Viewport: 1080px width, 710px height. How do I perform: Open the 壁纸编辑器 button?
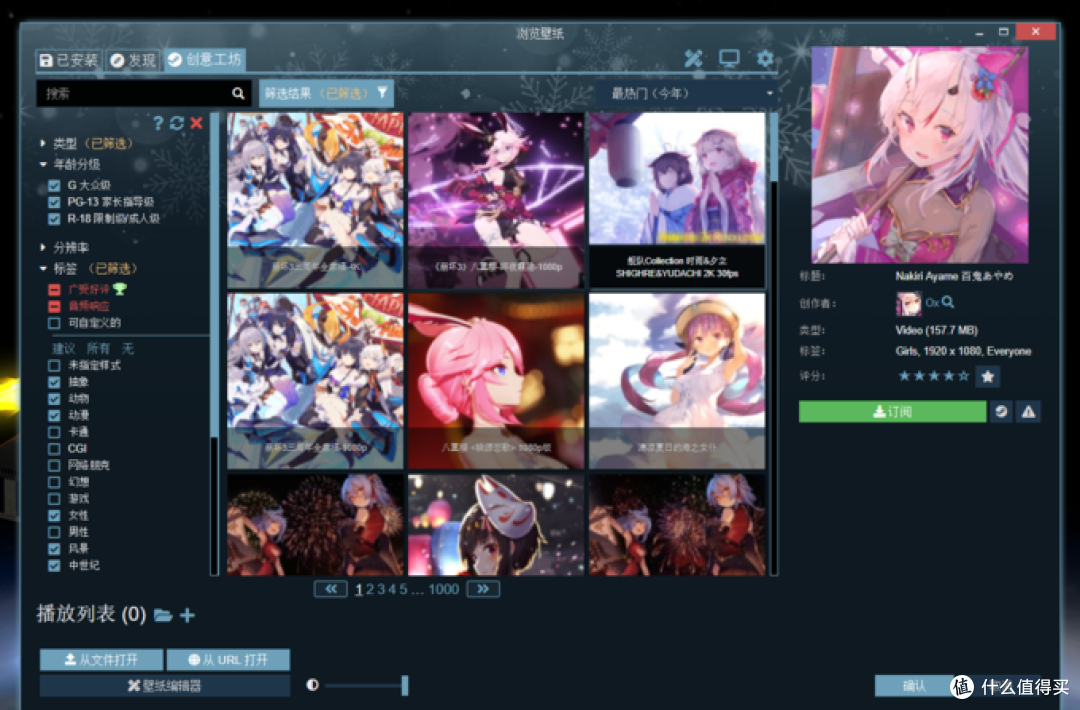coord(165,685)
